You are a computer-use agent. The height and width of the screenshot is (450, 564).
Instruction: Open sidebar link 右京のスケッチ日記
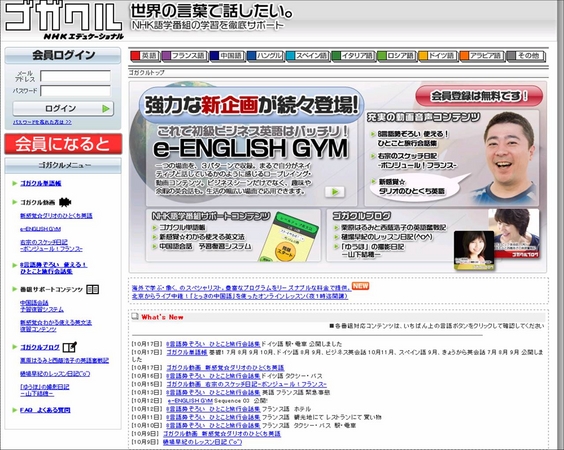(51, 245)
